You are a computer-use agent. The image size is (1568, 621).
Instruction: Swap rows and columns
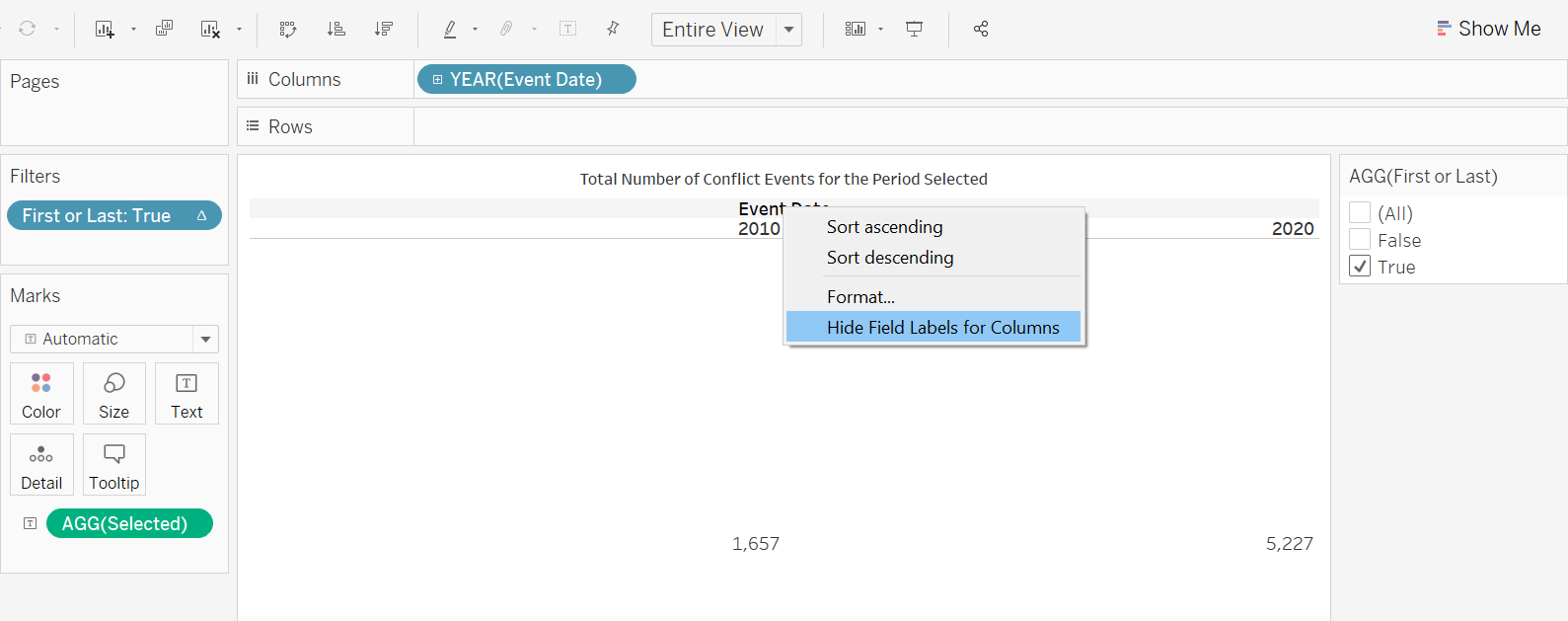tap(288, 30)
